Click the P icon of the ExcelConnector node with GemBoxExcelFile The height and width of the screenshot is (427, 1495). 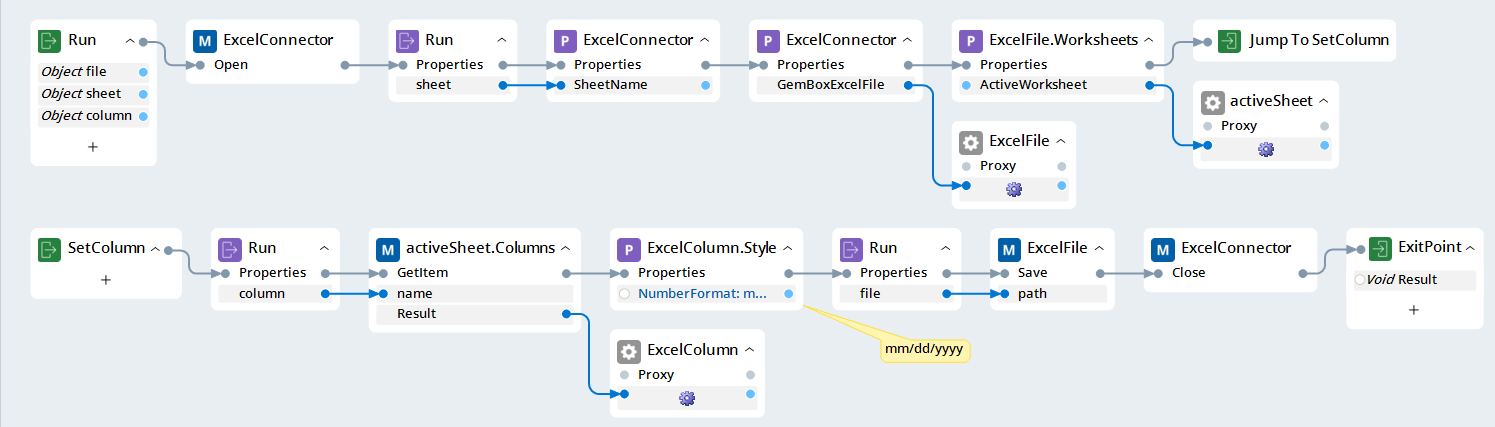[768, 40]
